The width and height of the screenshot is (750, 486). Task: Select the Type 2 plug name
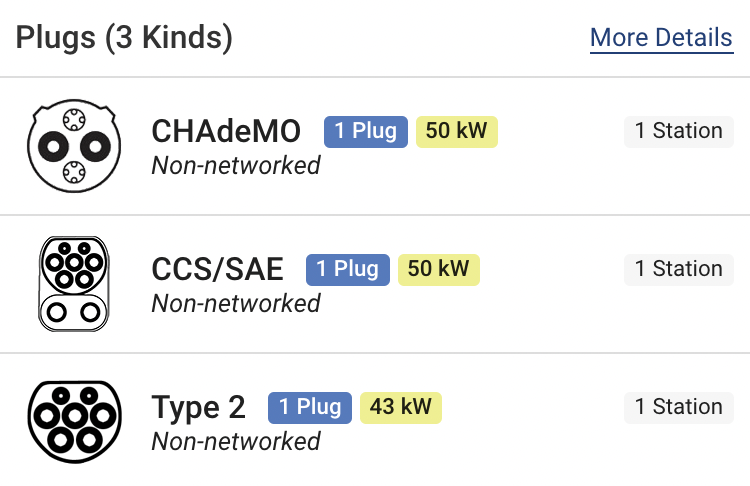[x=198, y=408]
